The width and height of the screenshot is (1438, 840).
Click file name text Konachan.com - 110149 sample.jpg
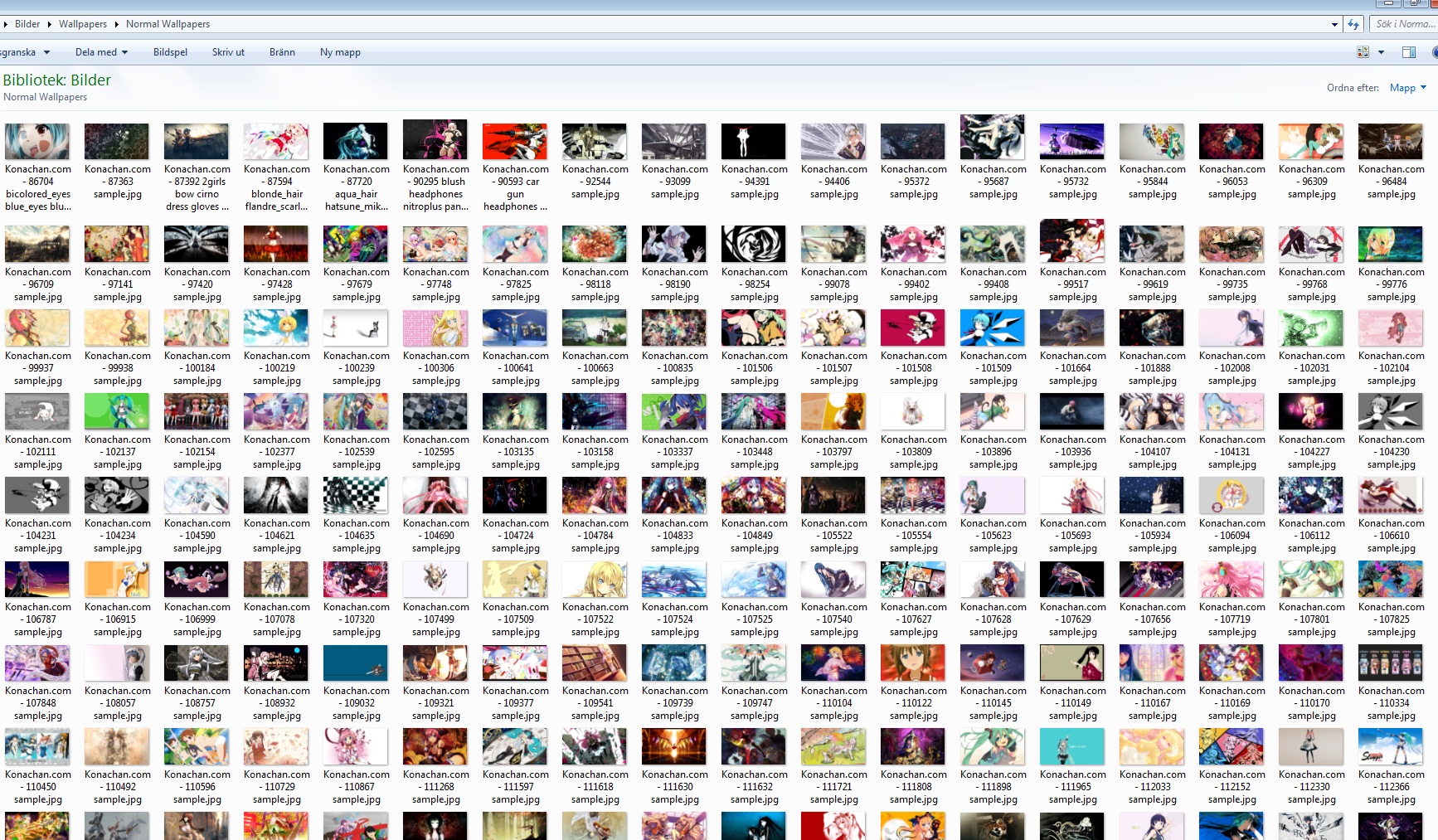coord(1072,703)
